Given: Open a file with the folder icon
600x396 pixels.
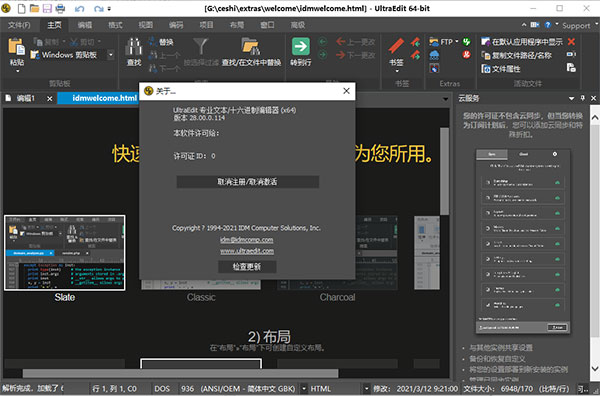Looking at the screenshot, I should pyautogui.click(x=34, y=8).
